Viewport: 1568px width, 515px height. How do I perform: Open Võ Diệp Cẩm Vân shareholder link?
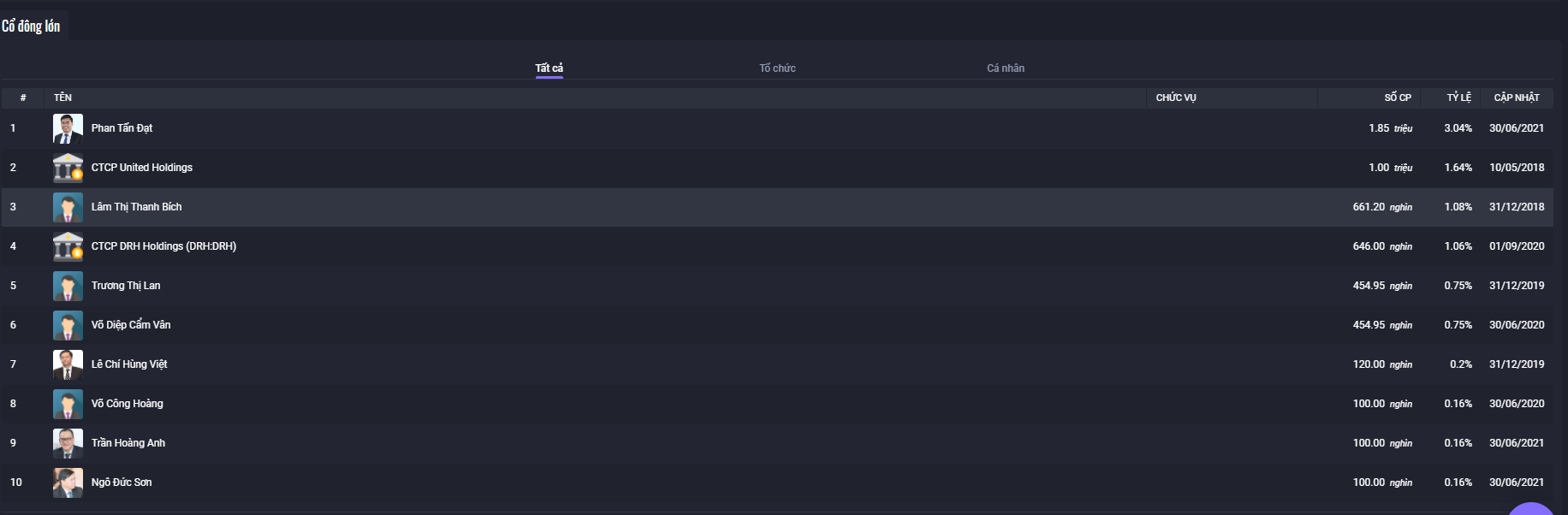131,325
